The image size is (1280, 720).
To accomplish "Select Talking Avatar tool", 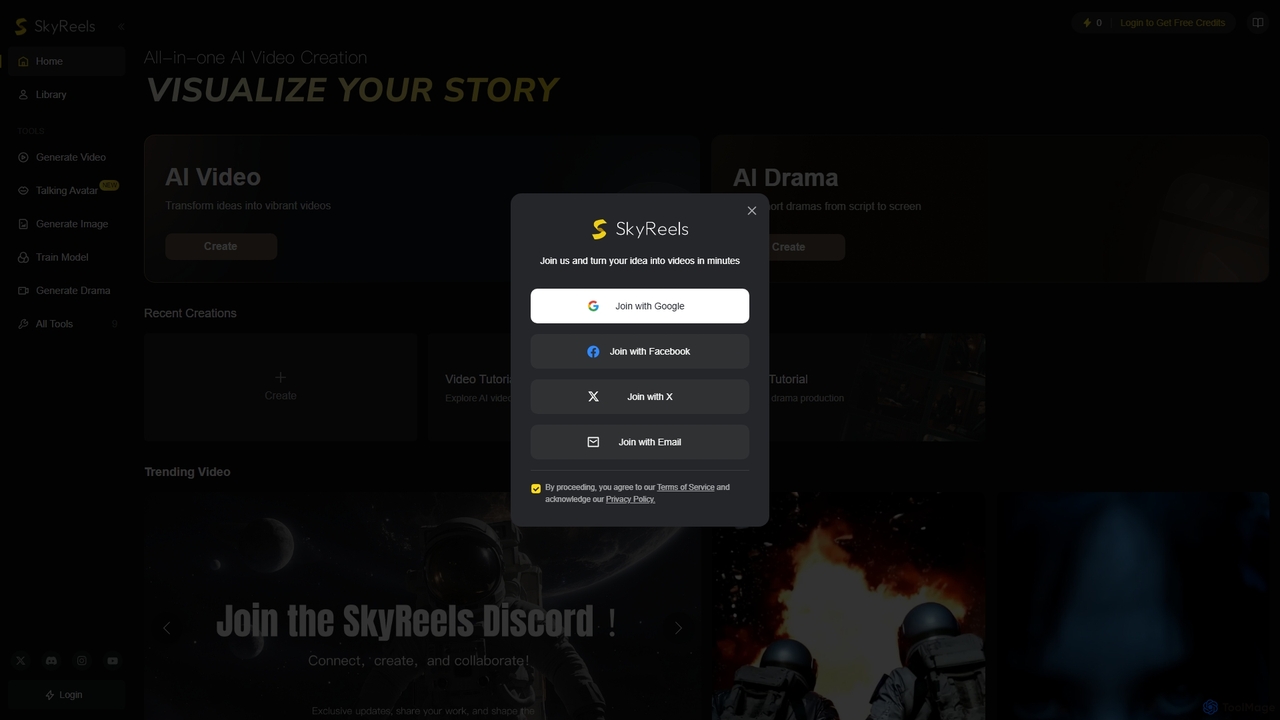I will coord(66,190).
